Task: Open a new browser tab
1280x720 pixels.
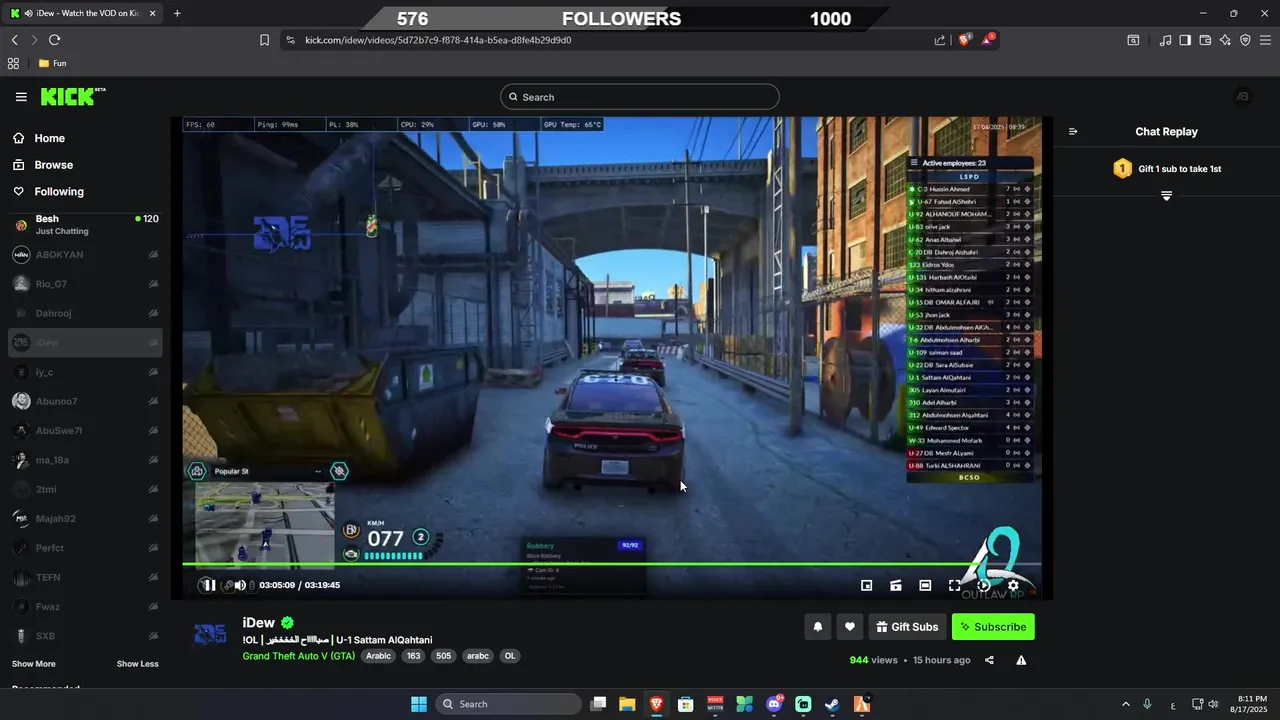Action: (x=177, y=13)
